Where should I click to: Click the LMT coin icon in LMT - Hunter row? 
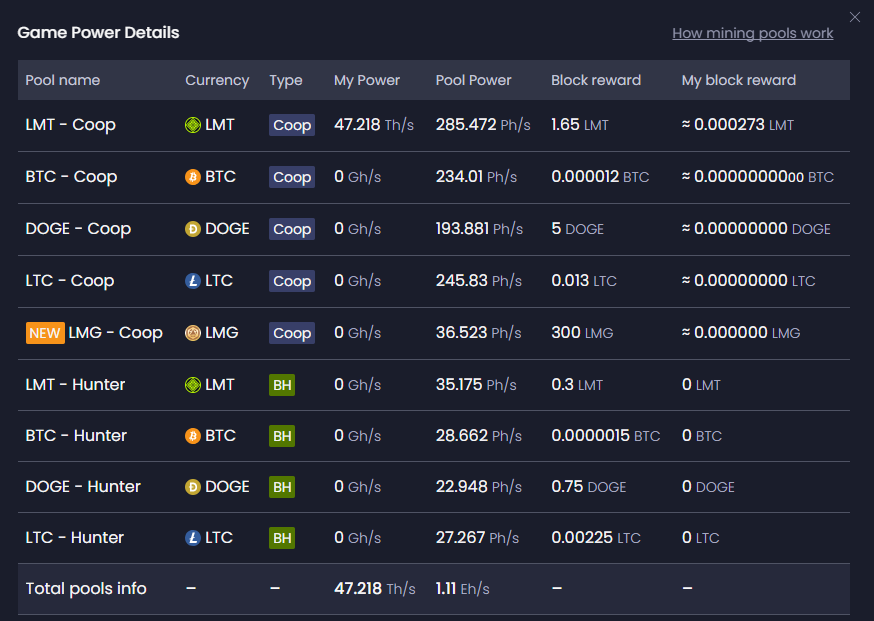coord(193,385)
